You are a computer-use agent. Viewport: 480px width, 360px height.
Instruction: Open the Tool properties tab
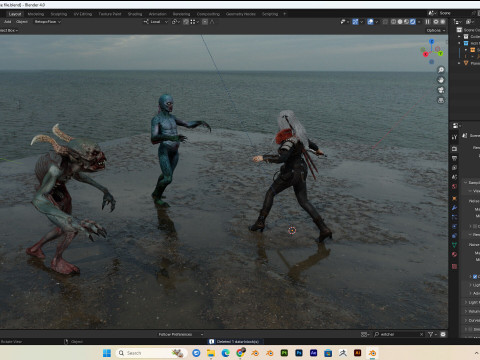(454, 137)
